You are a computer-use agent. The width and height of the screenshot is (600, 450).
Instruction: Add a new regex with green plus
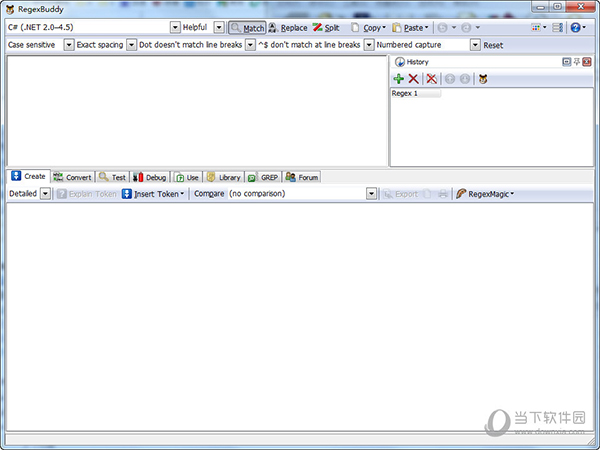(399, 79)
